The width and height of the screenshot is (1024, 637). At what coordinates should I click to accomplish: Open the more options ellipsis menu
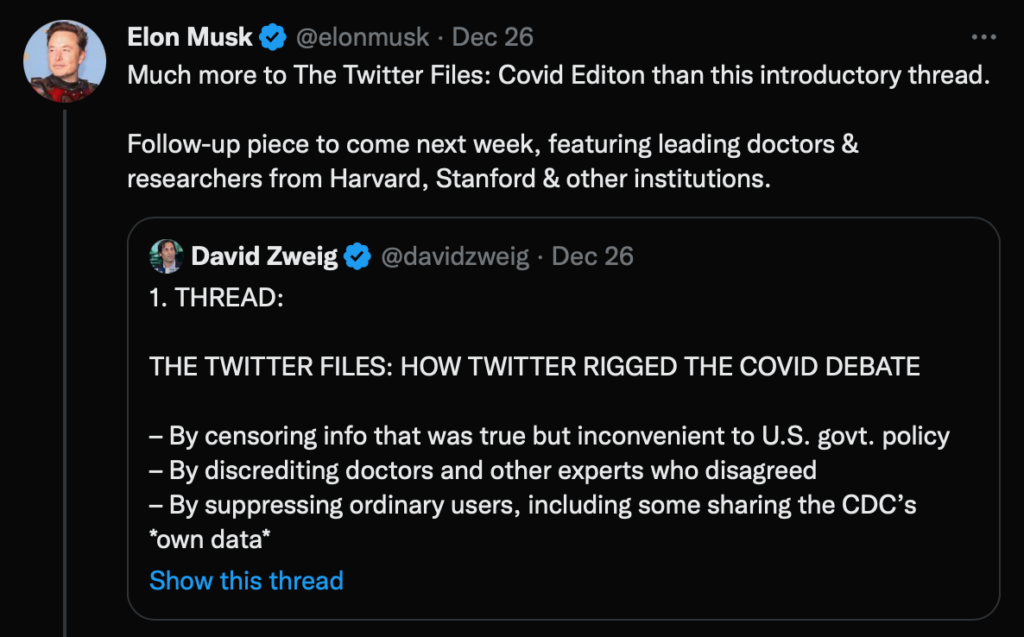click(985, 37)
